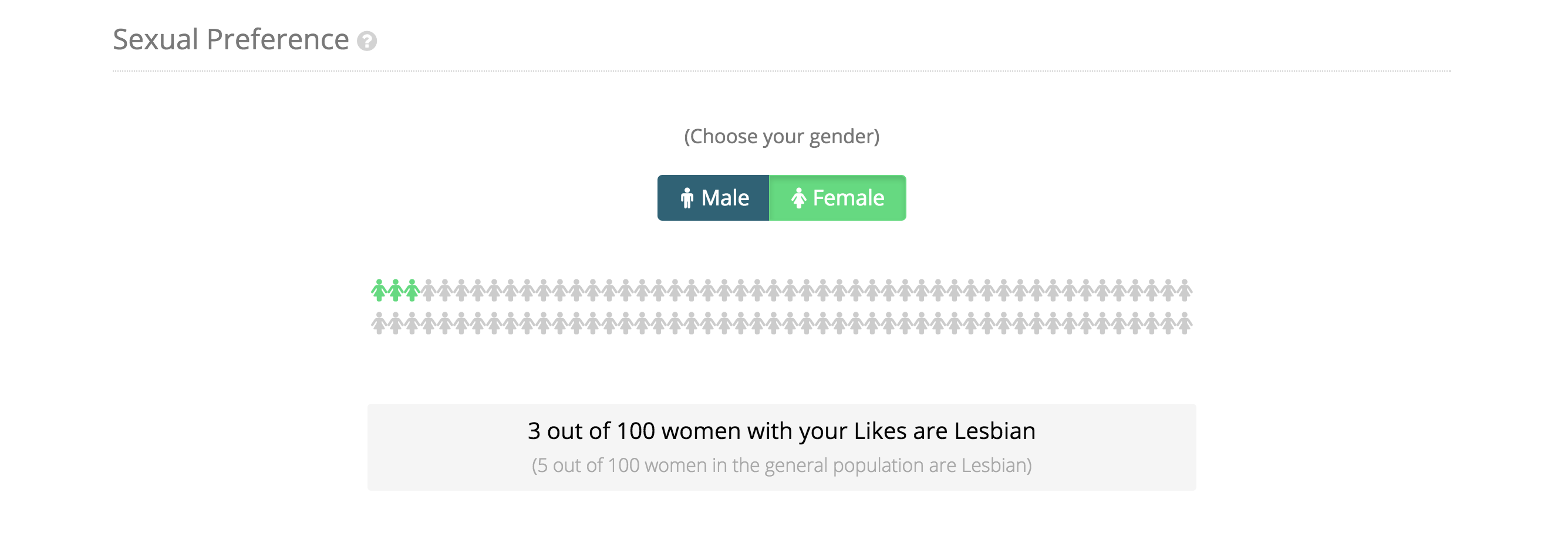1568x550 pixels.
Task: Click the second green woman figure
Action: 395,290
